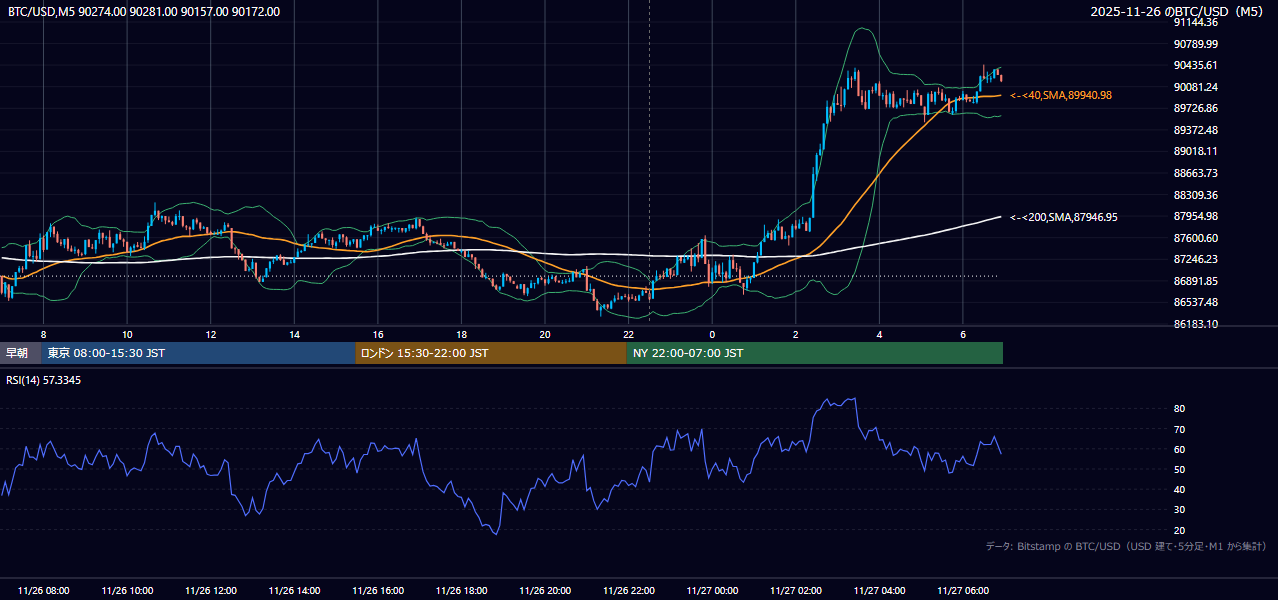Click RSI axis level 30

click(1180, 510)
